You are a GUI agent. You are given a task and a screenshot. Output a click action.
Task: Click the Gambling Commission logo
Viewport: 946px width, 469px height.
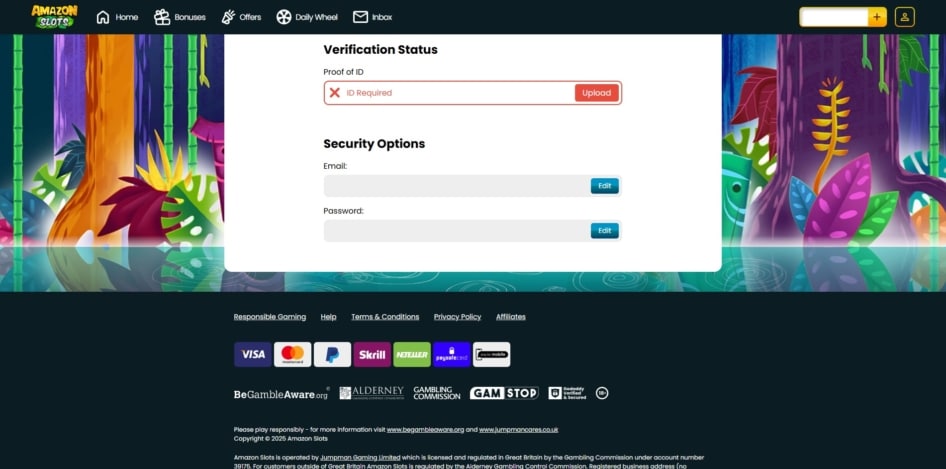pos(437,393)
